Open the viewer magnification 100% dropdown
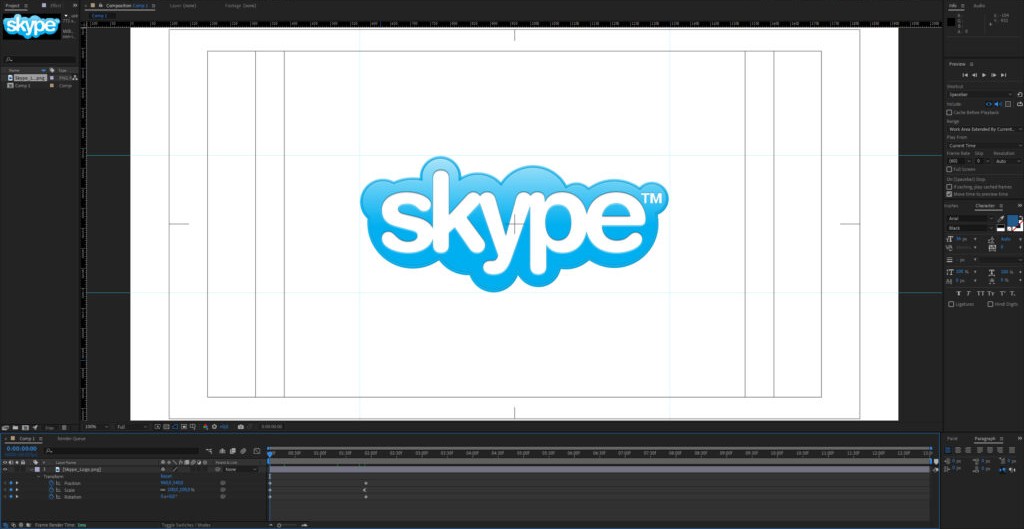The width and height of the screenshot is (1024, 529). [96, 426]
